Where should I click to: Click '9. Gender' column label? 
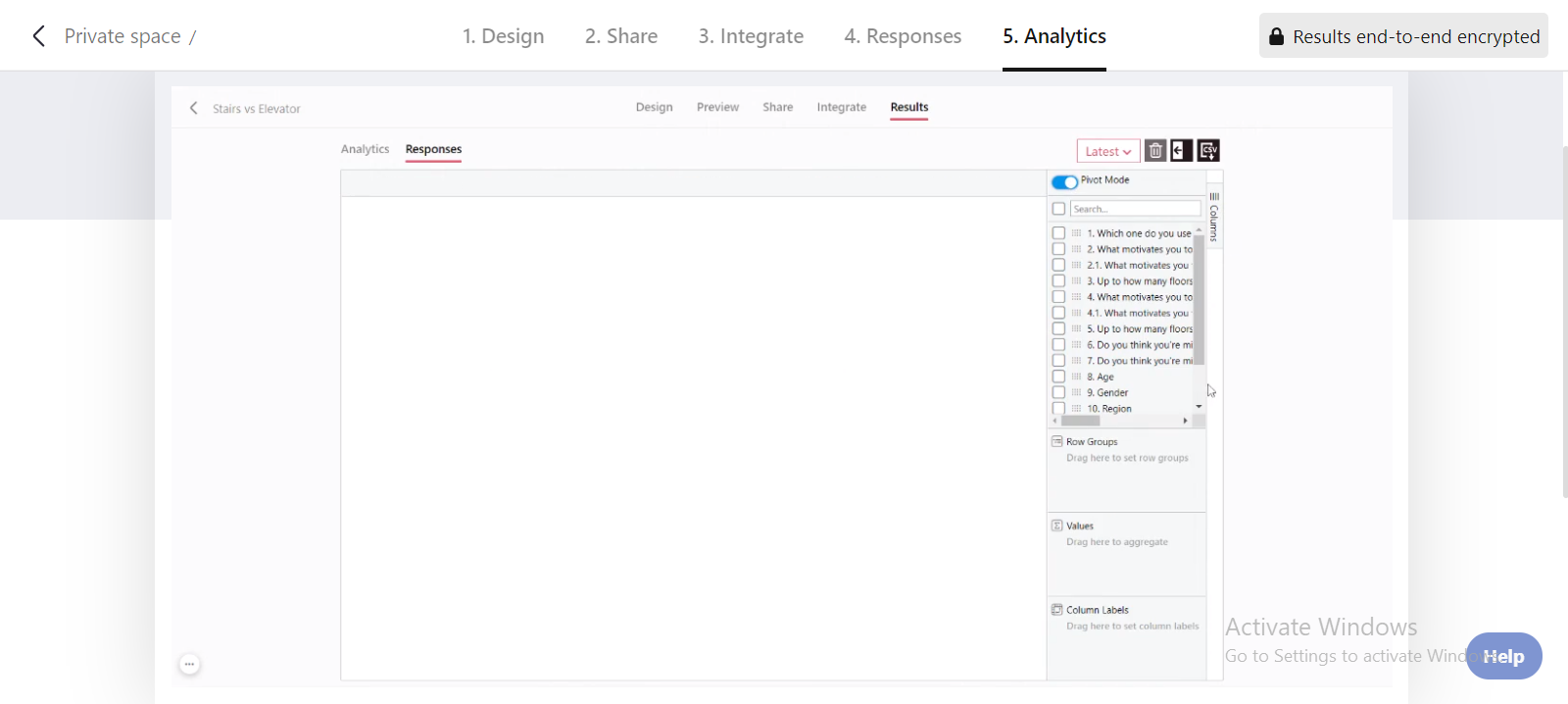point(1107,392)
